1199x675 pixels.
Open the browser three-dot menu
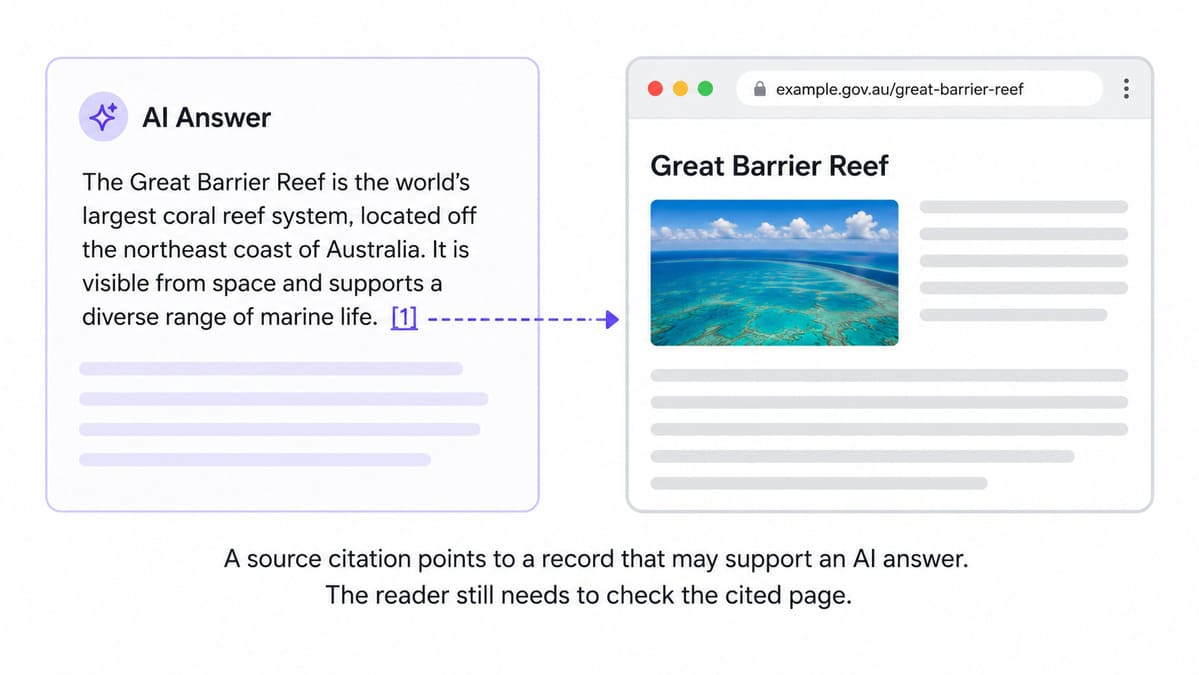pos(1126,89)
